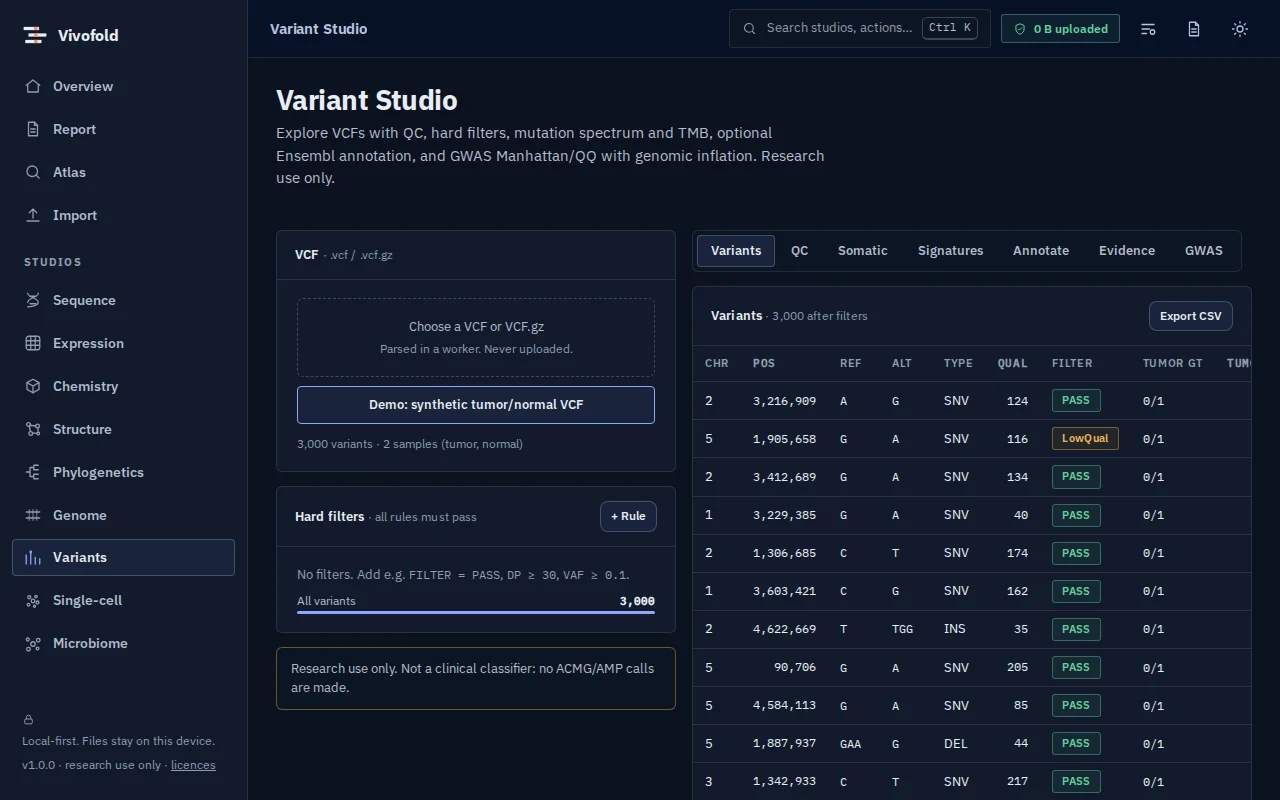The image size is (1280, 800).
Task: Export variants with Export CSV button
Action: tap(1191, 316)
